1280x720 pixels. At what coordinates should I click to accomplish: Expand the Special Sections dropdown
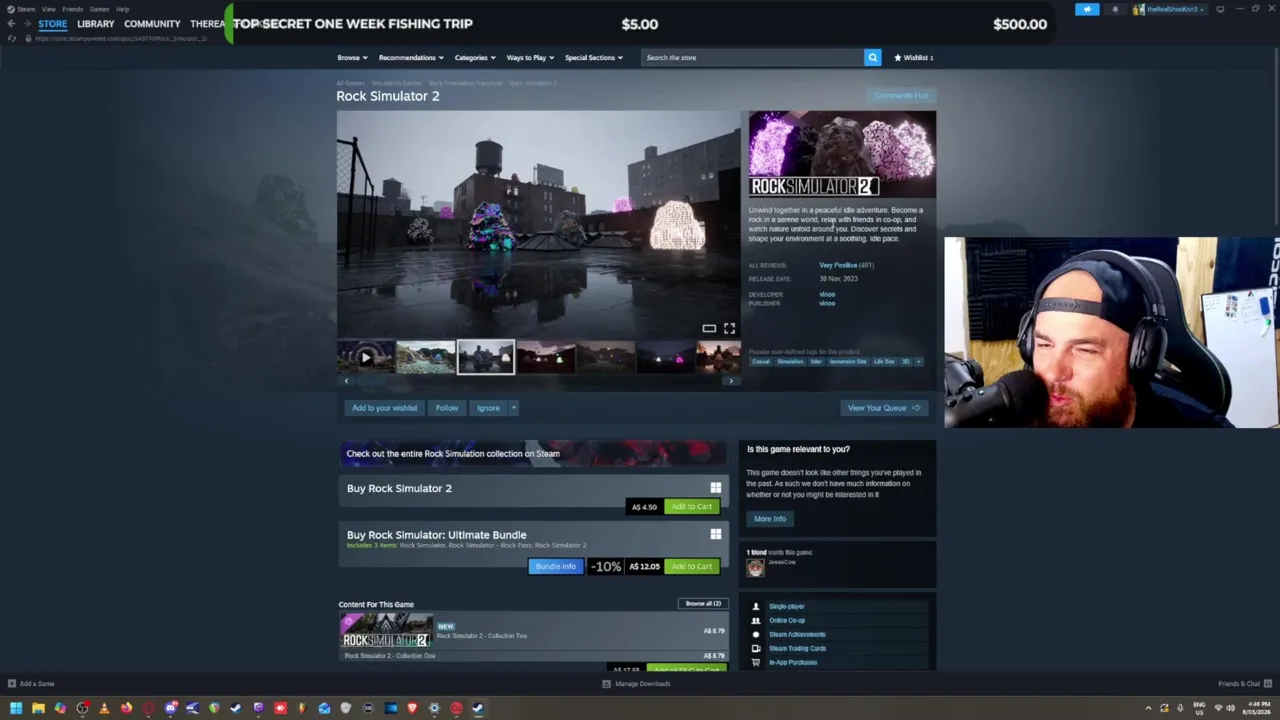[x=594, y=57]
